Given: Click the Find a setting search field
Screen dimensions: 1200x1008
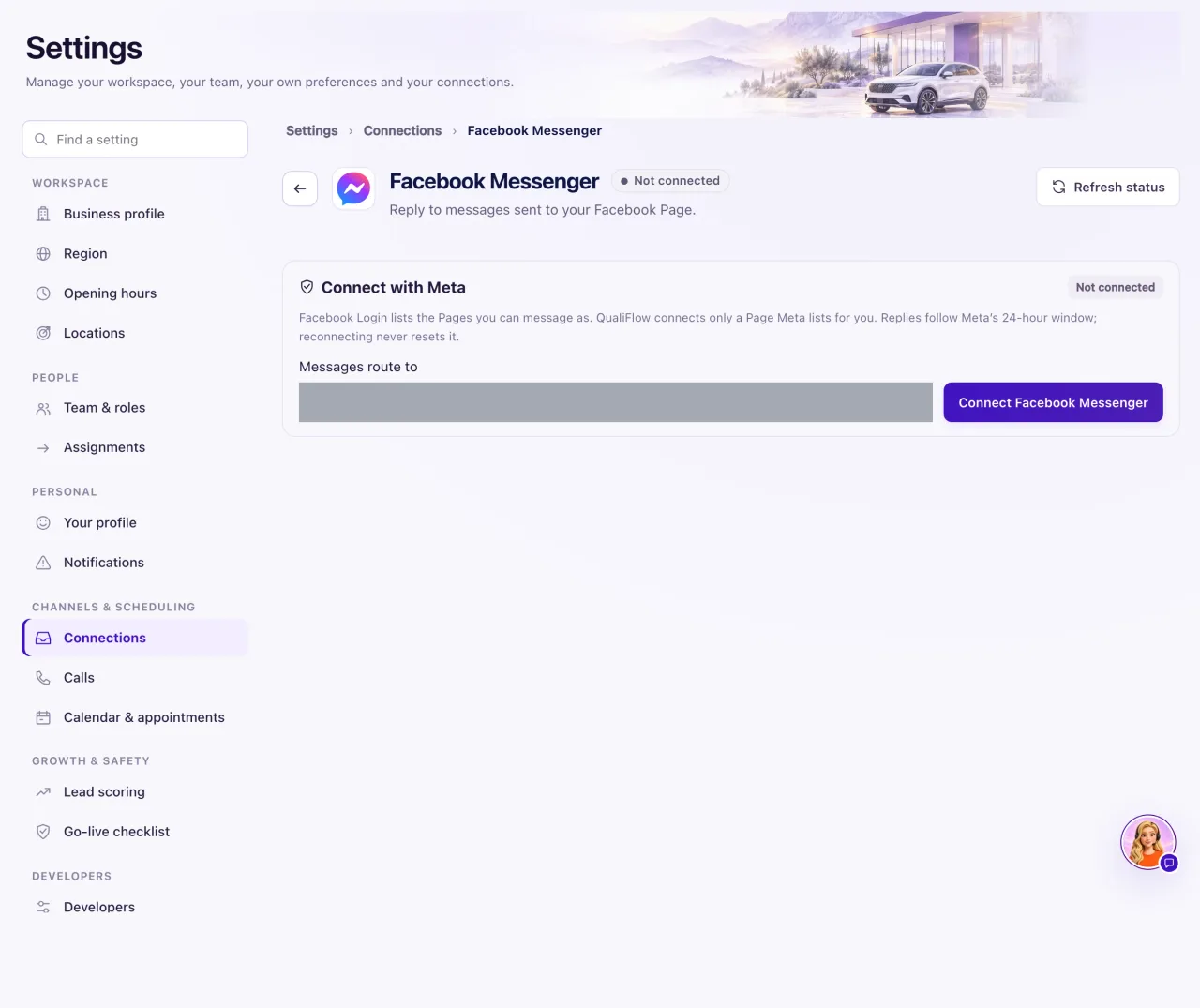Looking at the screenshot, I should [135, 139].
